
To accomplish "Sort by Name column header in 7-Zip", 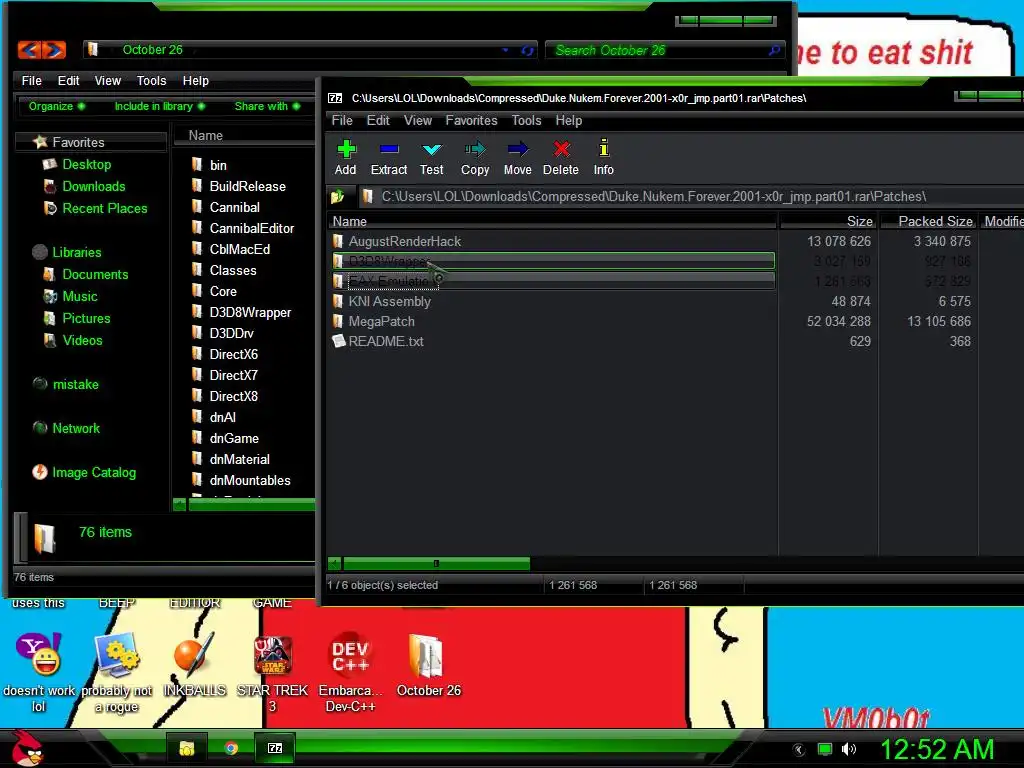I will [x=552, y=221].
